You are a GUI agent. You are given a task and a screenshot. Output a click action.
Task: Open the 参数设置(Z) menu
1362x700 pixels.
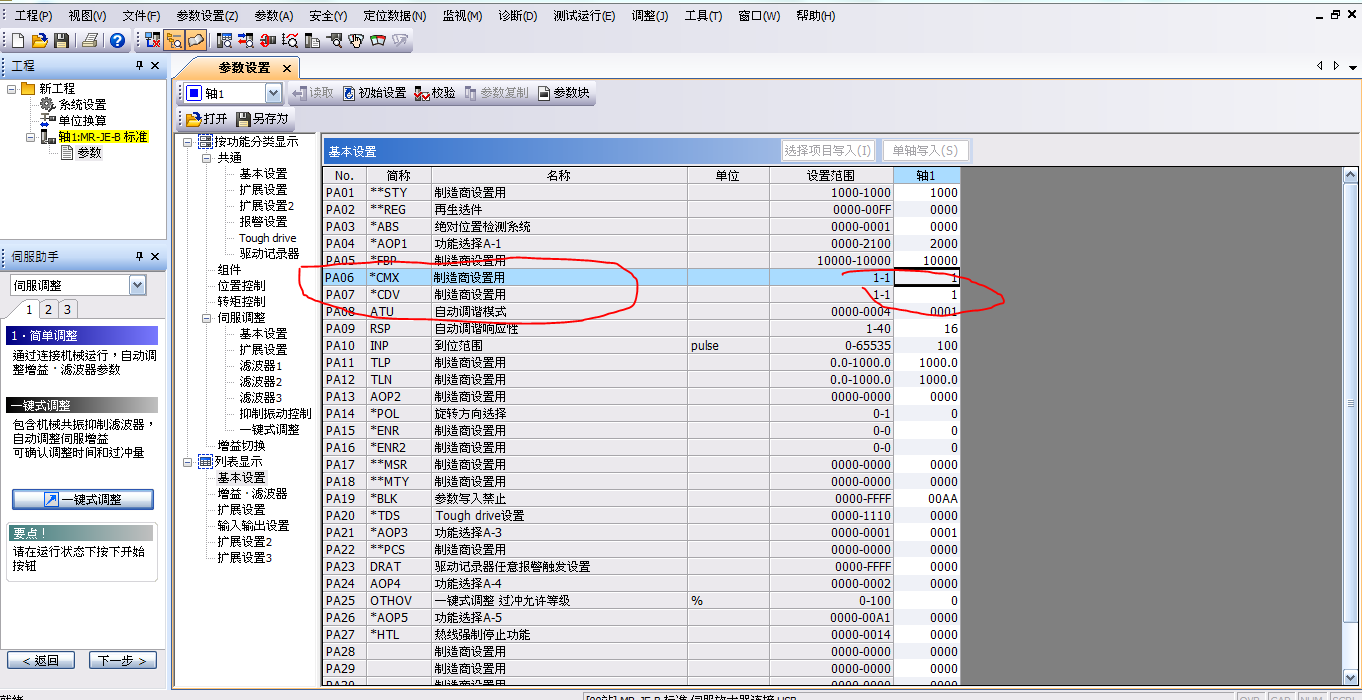(x=206, y=16)
